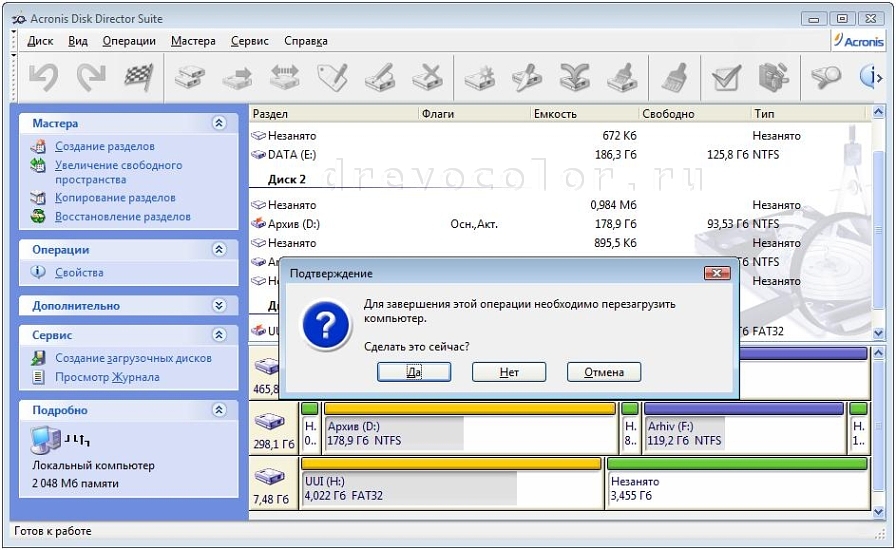The width and height of the screenshot is (896, 550).
Task: Open the Справка menu
Action: (x=306, y=41)
